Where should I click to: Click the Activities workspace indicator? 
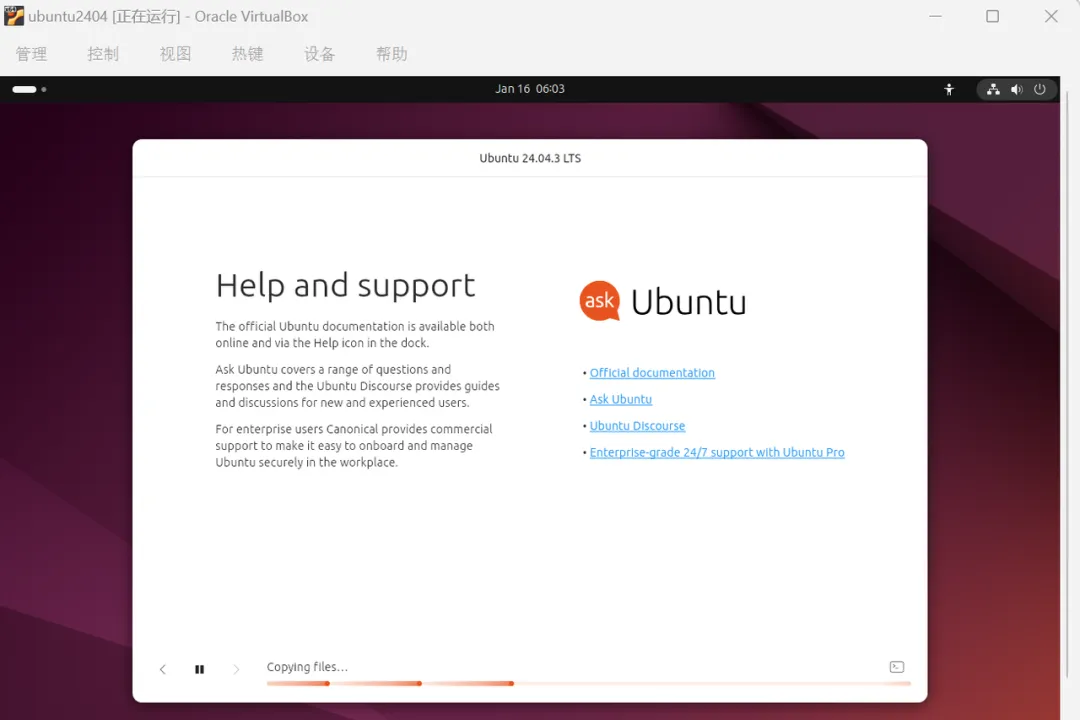[x=29, y=89]
